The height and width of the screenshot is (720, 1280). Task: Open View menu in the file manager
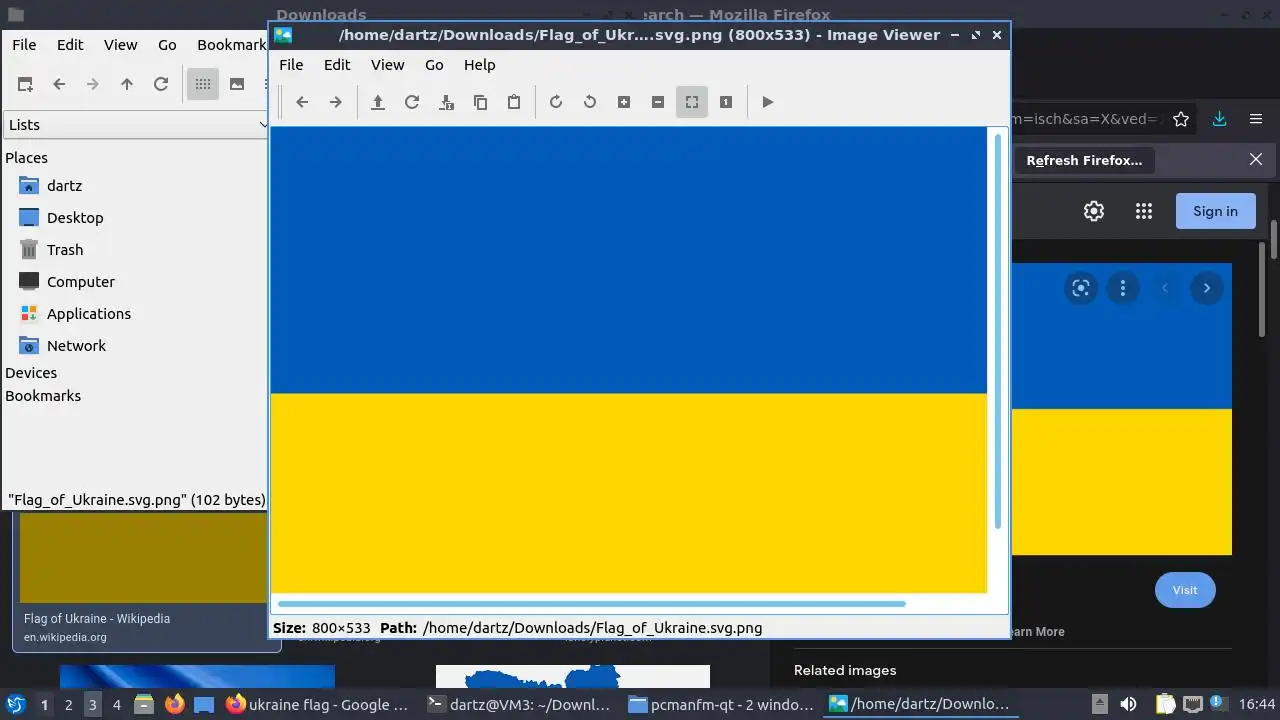121,44
